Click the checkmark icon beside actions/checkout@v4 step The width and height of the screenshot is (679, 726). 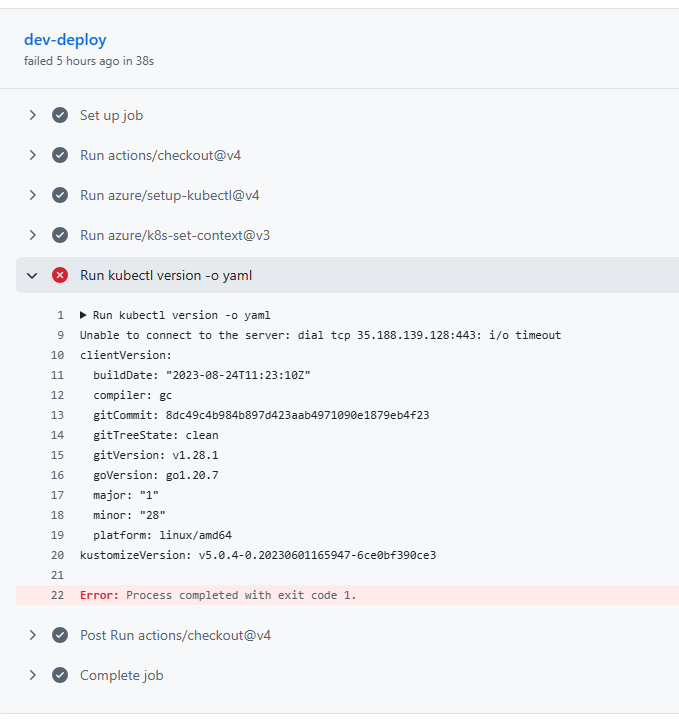pyautogui.click(x=60, y=155)
